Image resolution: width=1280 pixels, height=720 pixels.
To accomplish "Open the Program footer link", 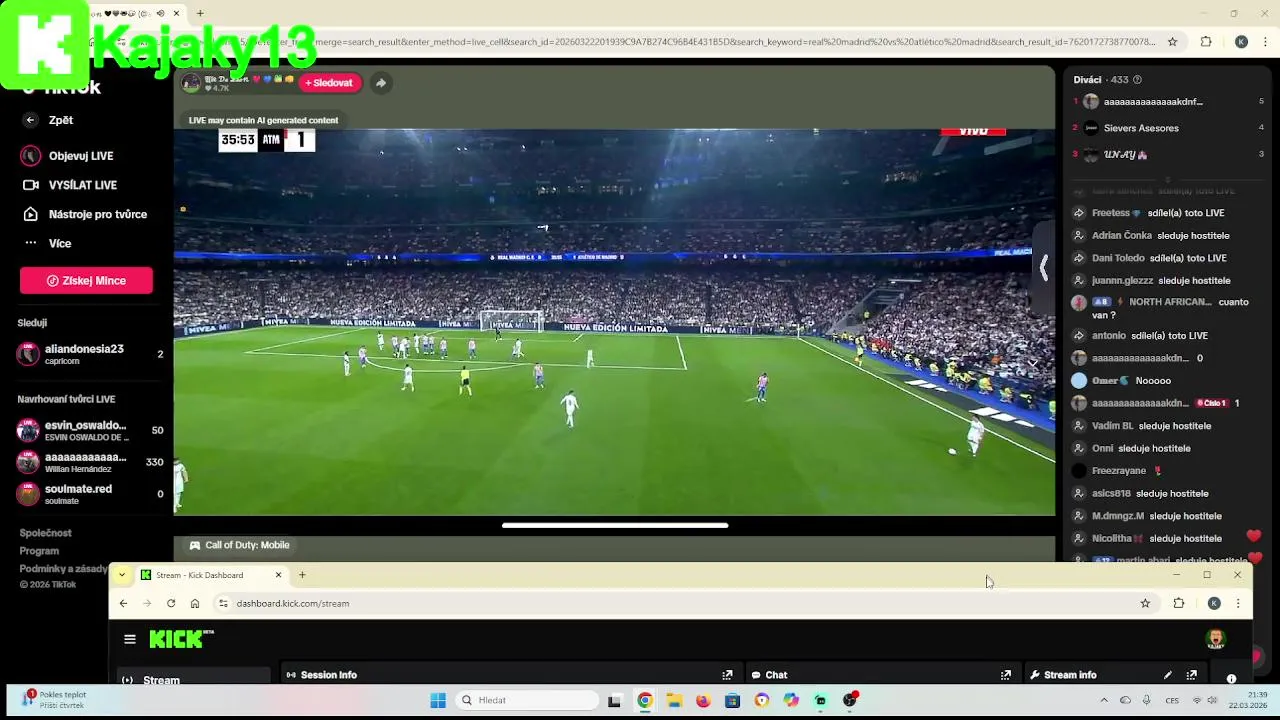I will (39, 551).
